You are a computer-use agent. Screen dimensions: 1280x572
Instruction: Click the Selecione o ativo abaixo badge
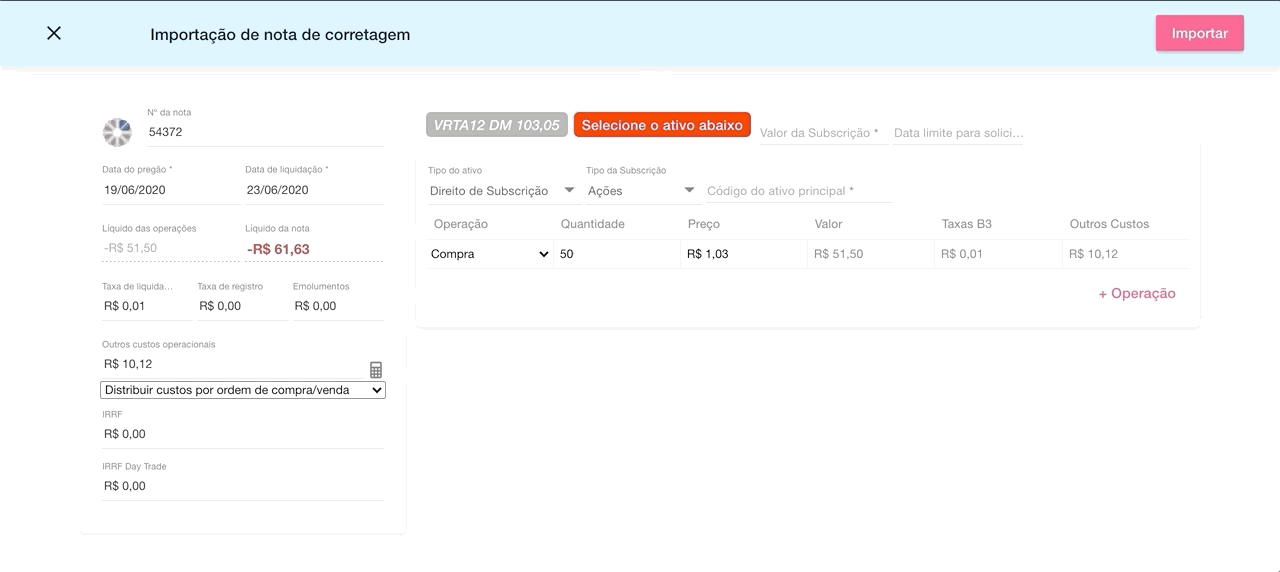click(x=662, y=125)
